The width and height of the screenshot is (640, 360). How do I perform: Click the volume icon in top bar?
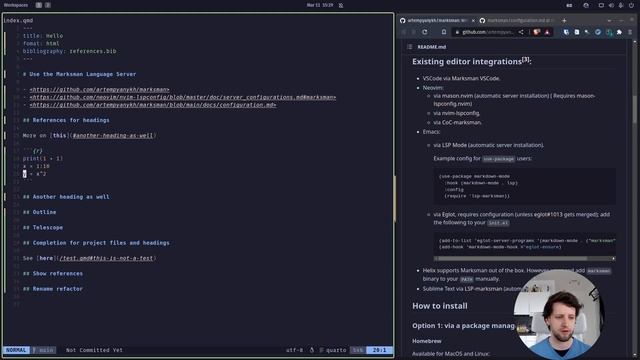tap(611, 5)
